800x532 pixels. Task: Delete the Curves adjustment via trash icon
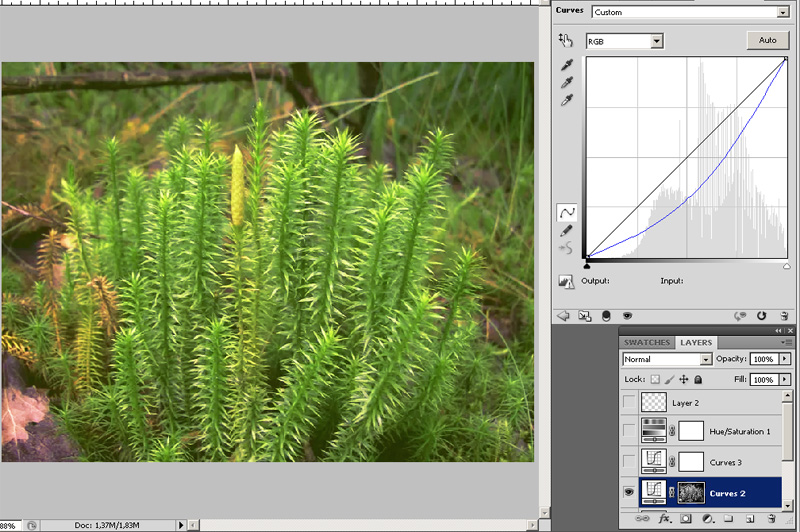785,316
